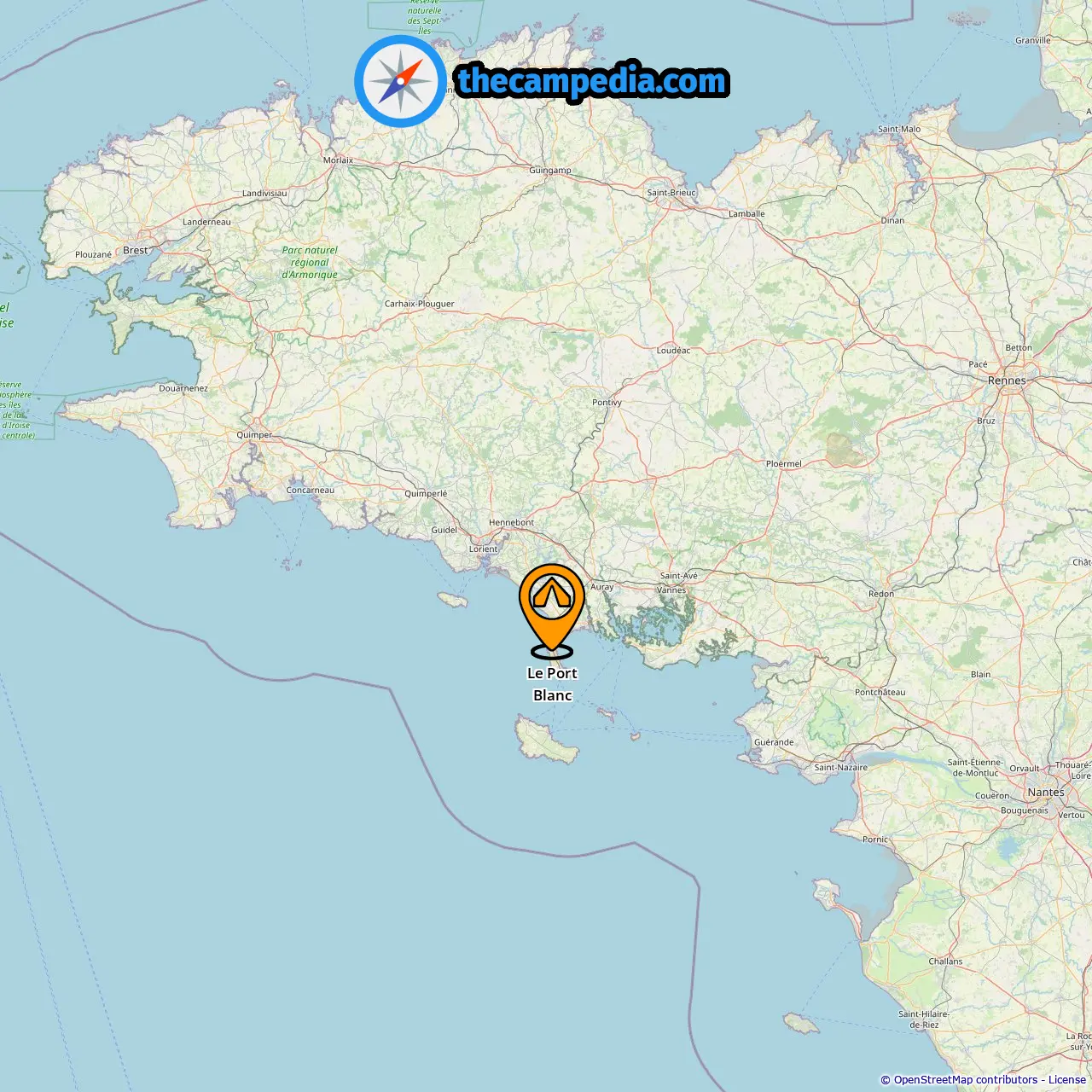Click the Saint-Malo town label
This screenshot has height=1092, width=1092.
[x=899, y=130]
